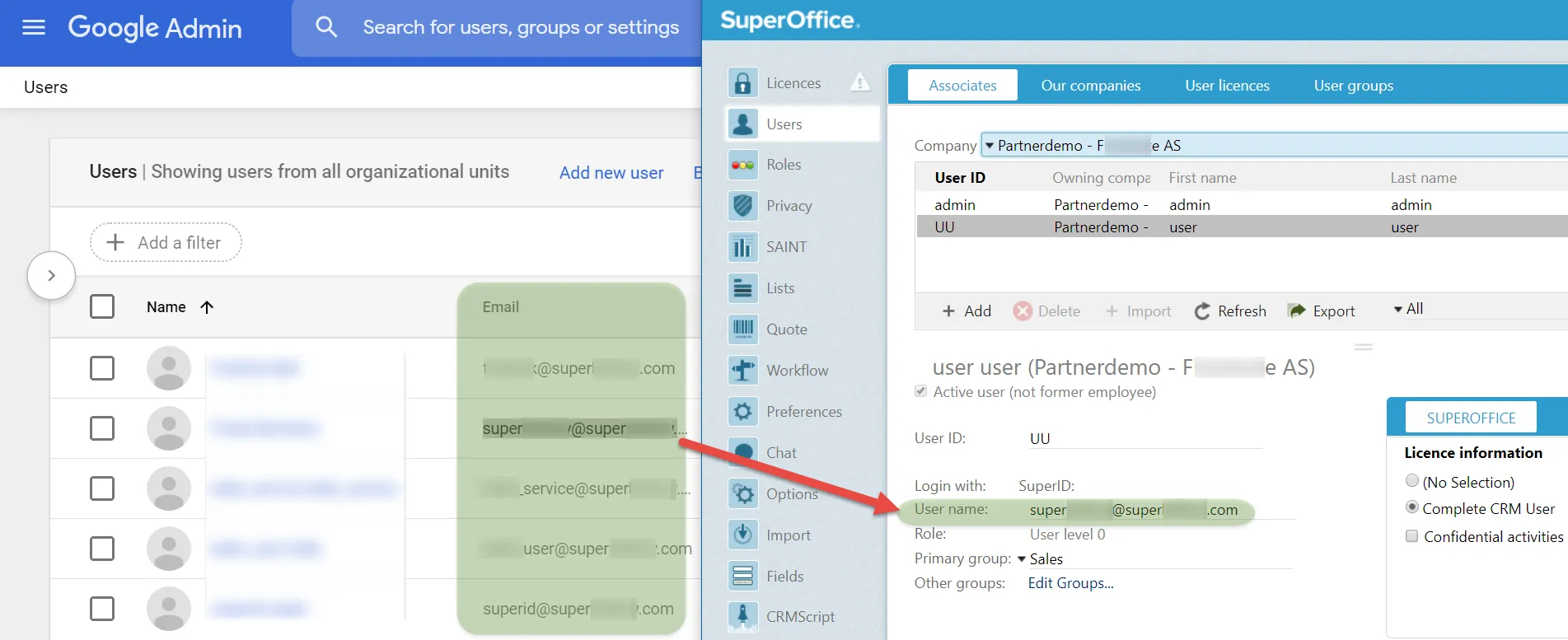Switch to the Our companies tab
The height and width of the screenshot is (640, 1568).
pyautogui.click(x=1090, y=86)
